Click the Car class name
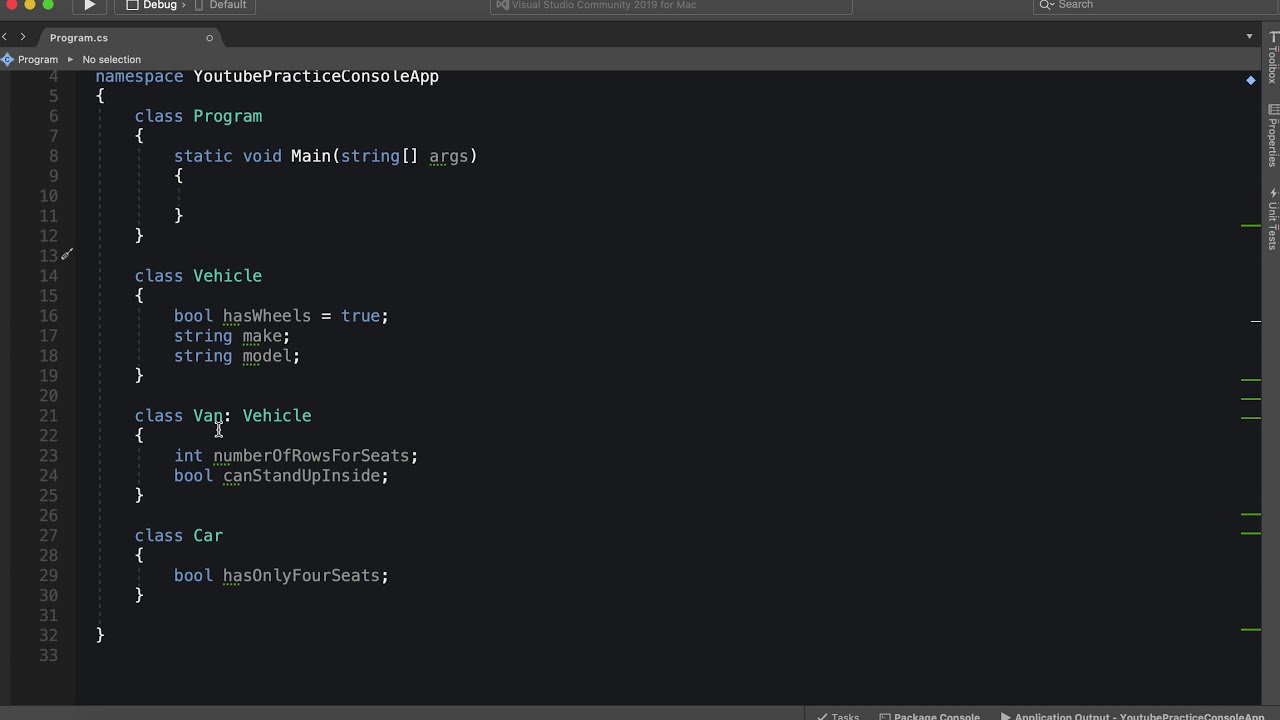Image resolution: width=1280 pixels, height=720 pixels. pyautogui.click(x=208, y=536)
